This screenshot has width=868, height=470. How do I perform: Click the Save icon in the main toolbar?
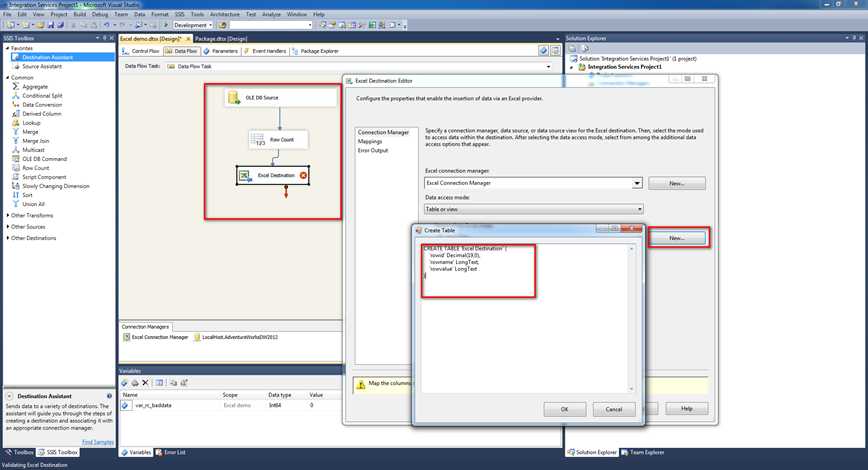tap(51, 25)
